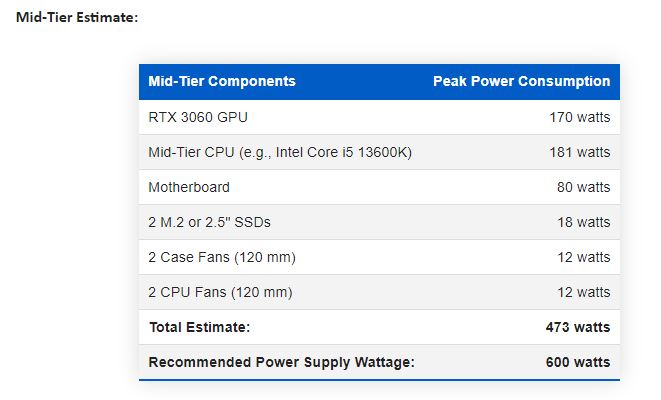Screen dimensions: 661x400
Task: Click the 'Mid-Tier CPU' label text
Action: pos(193,152)
